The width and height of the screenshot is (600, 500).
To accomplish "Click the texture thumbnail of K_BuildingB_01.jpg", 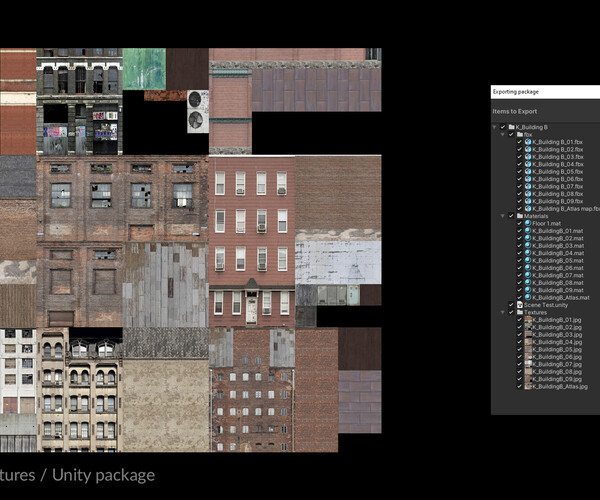I will coord(528,320).
